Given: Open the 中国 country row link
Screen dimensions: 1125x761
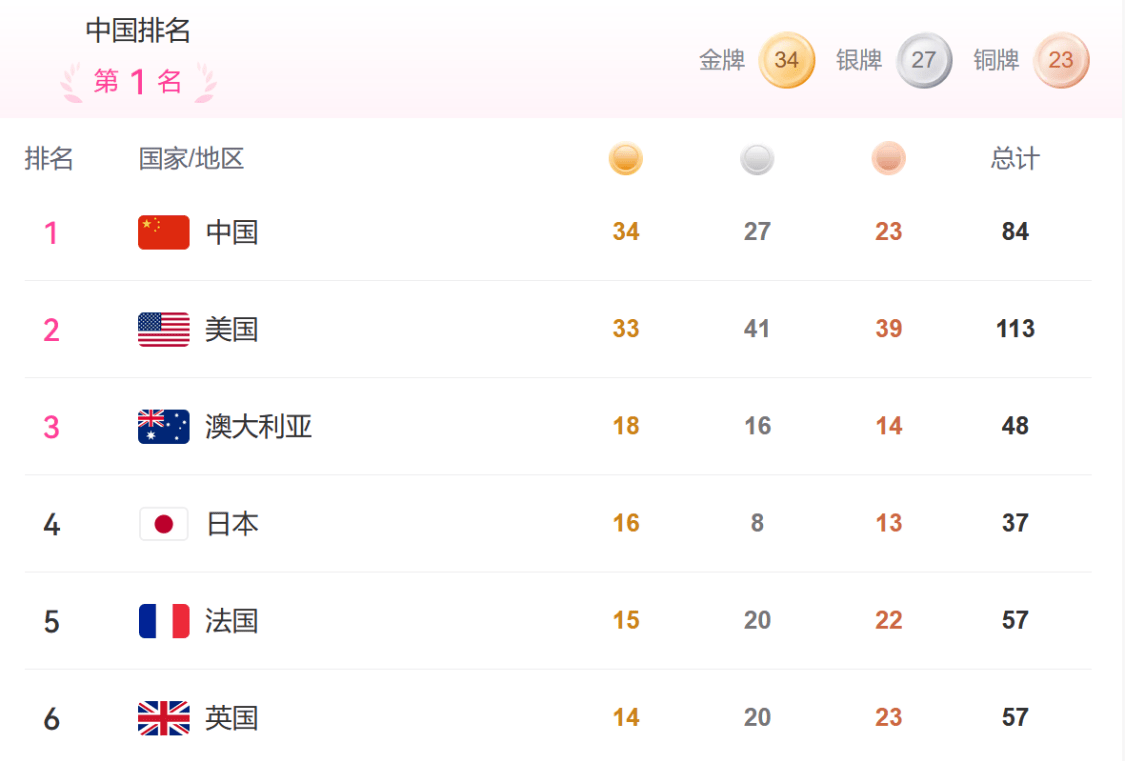Looking at the screenshot, I should click(232, 232).
